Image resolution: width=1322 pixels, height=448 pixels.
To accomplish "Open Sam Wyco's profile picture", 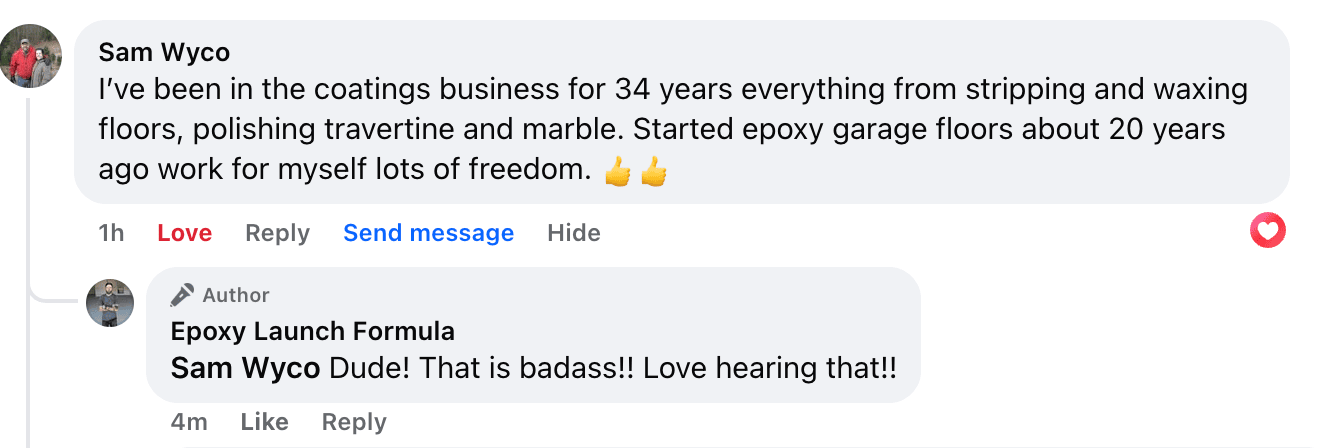I will pos(31,55).
